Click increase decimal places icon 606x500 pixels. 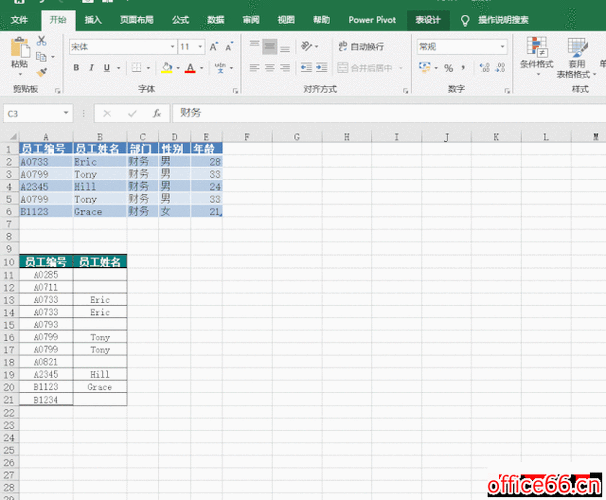(x=484, y=68)
